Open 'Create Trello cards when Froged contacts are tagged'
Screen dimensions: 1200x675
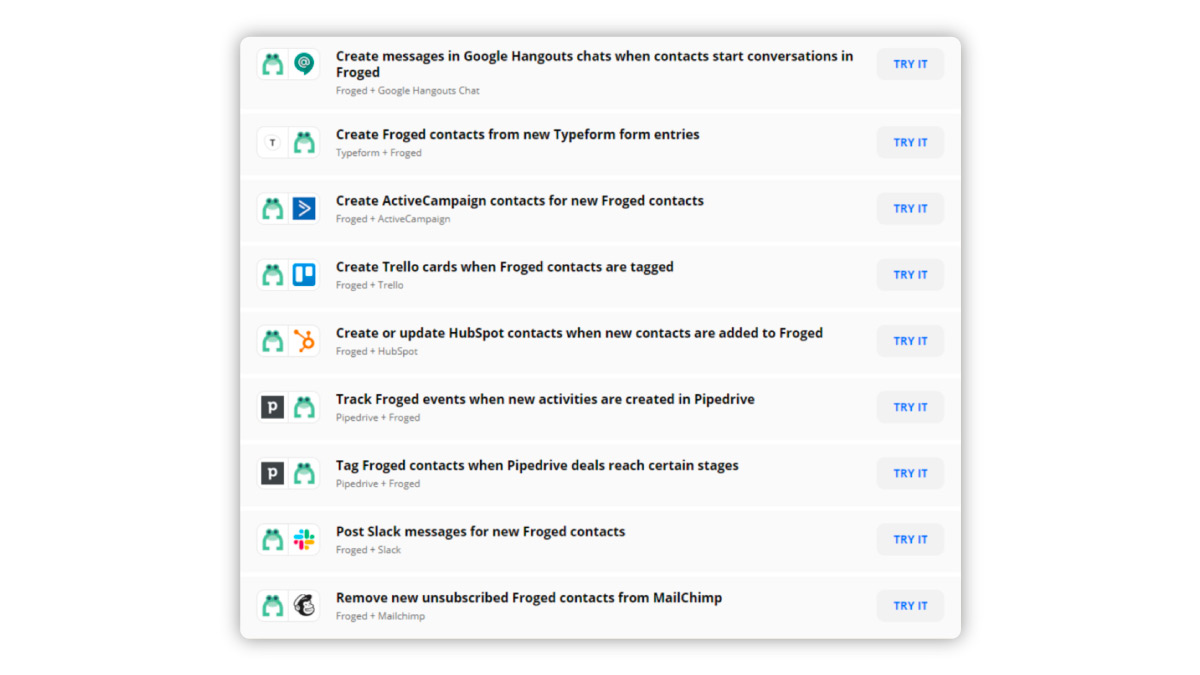tap(505, 267)
